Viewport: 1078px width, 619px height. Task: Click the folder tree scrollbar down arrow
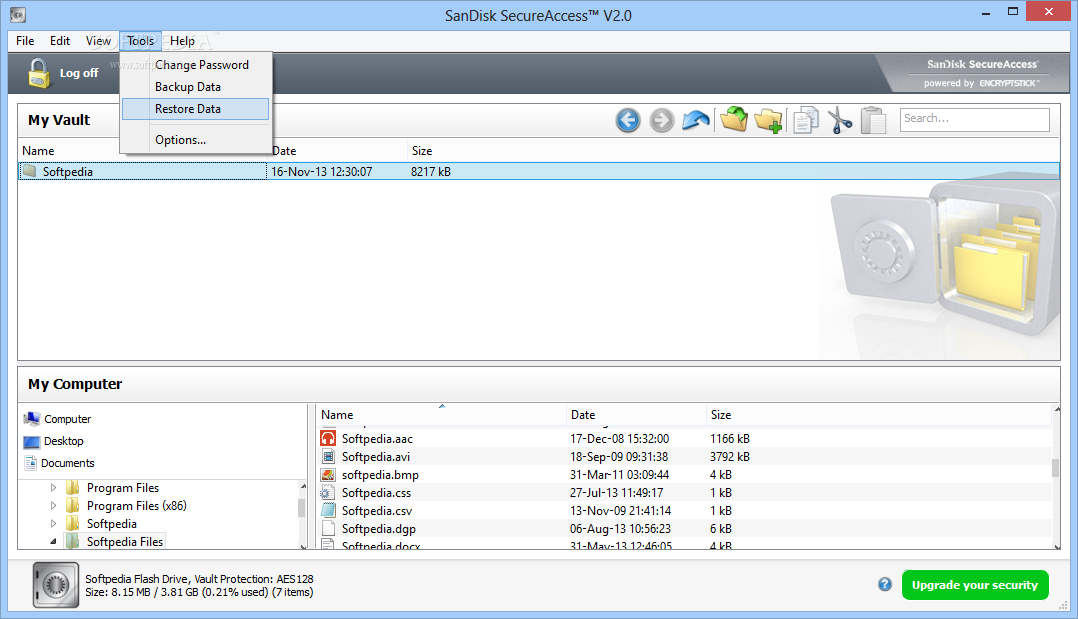[x=303, y=546]
